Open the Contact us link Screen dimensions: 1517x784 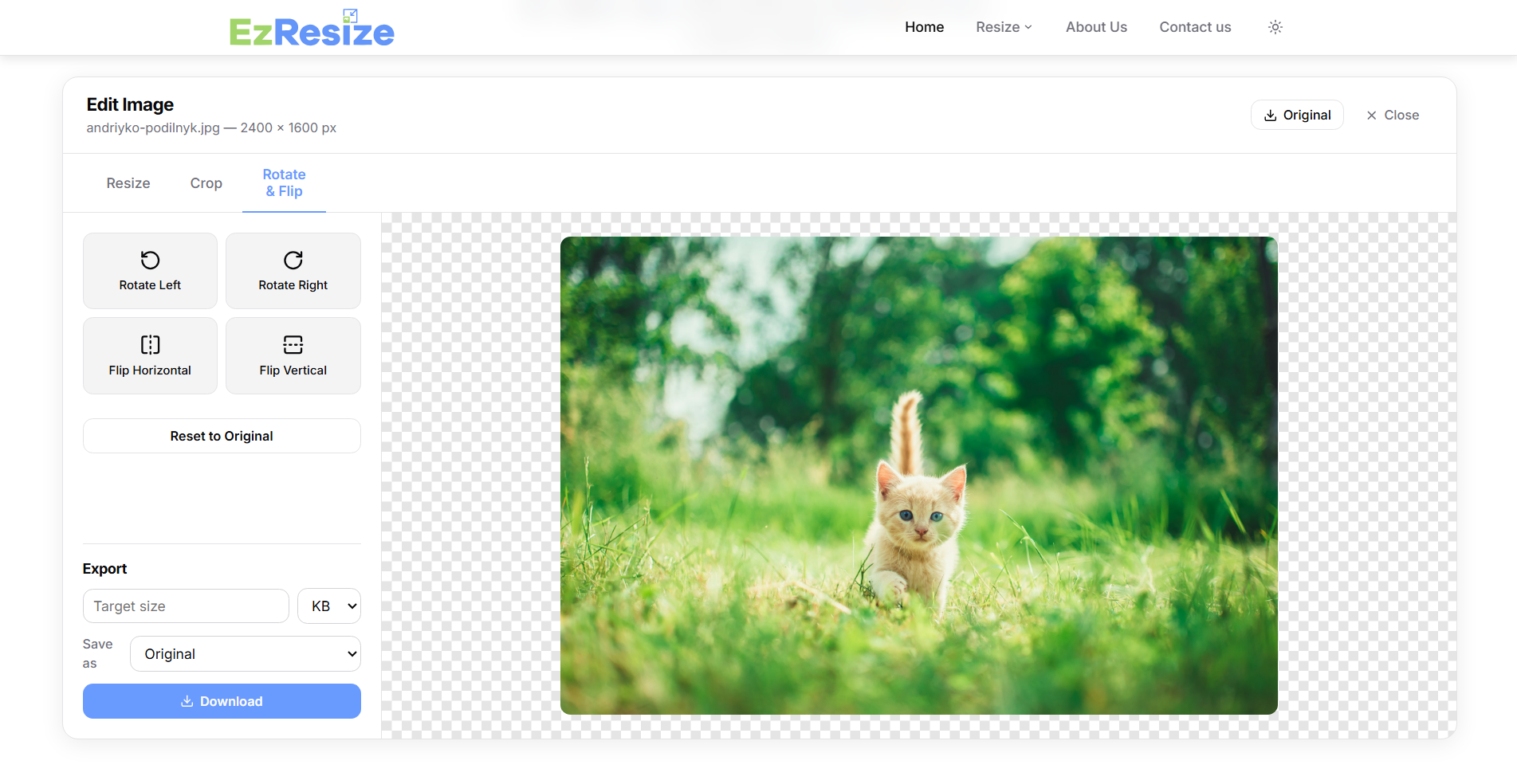click(1195, 27)
